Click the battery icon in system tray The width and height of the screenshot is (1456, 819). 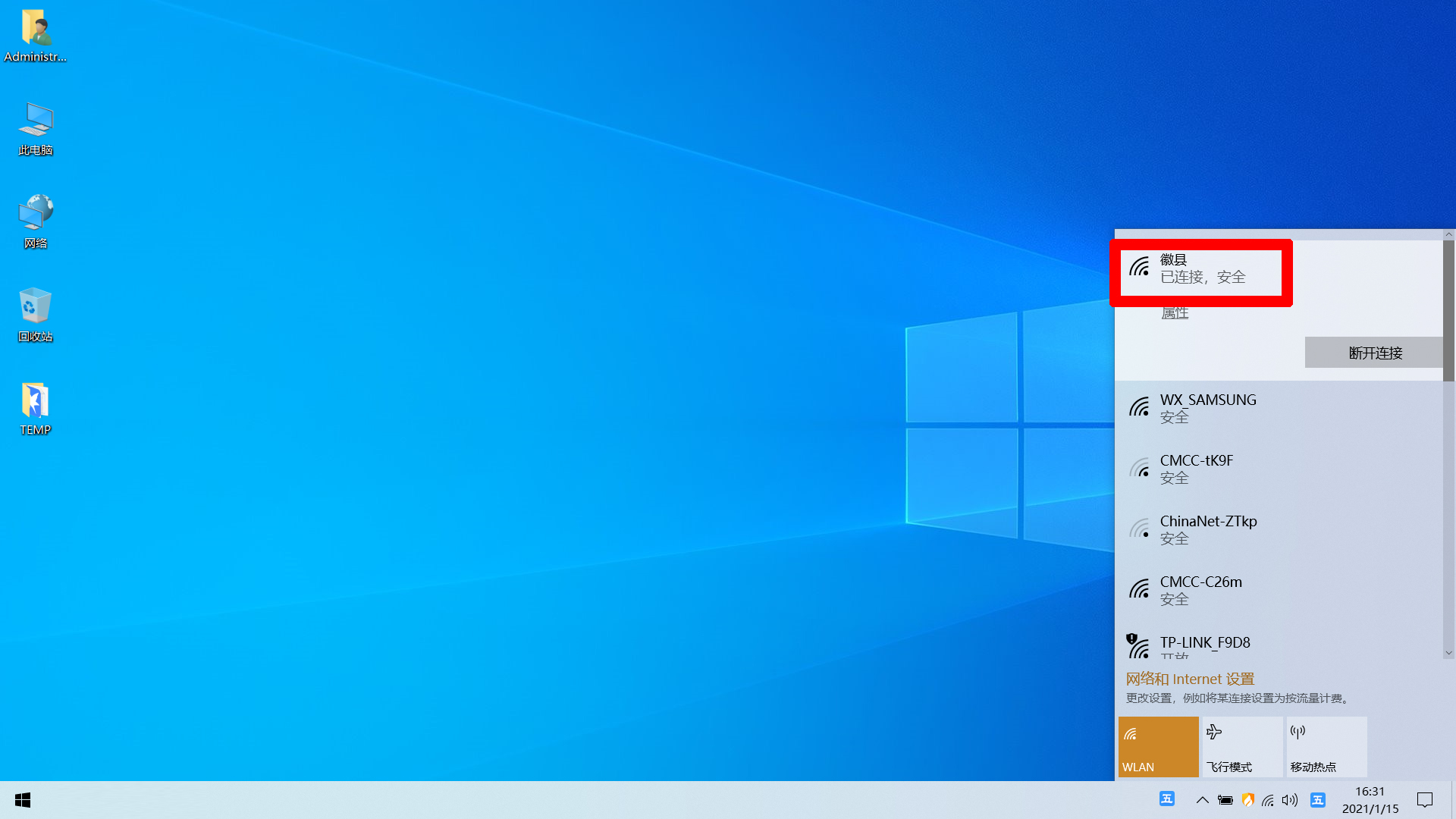[1225, 800]
